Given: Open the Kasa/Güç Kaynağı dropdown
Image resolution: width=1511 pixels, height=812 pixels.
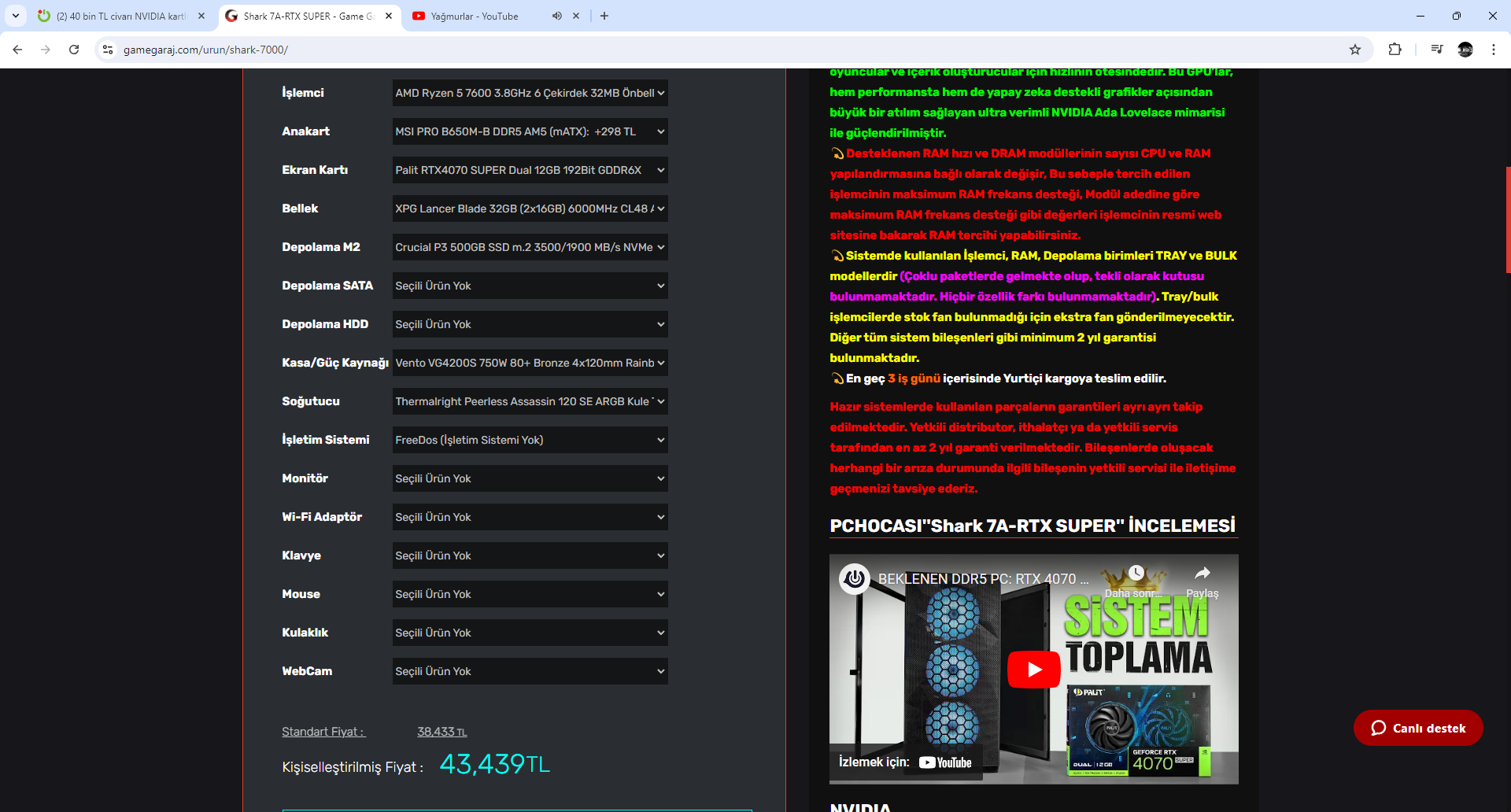Looking at the screenshot, I should coord(530,363).
